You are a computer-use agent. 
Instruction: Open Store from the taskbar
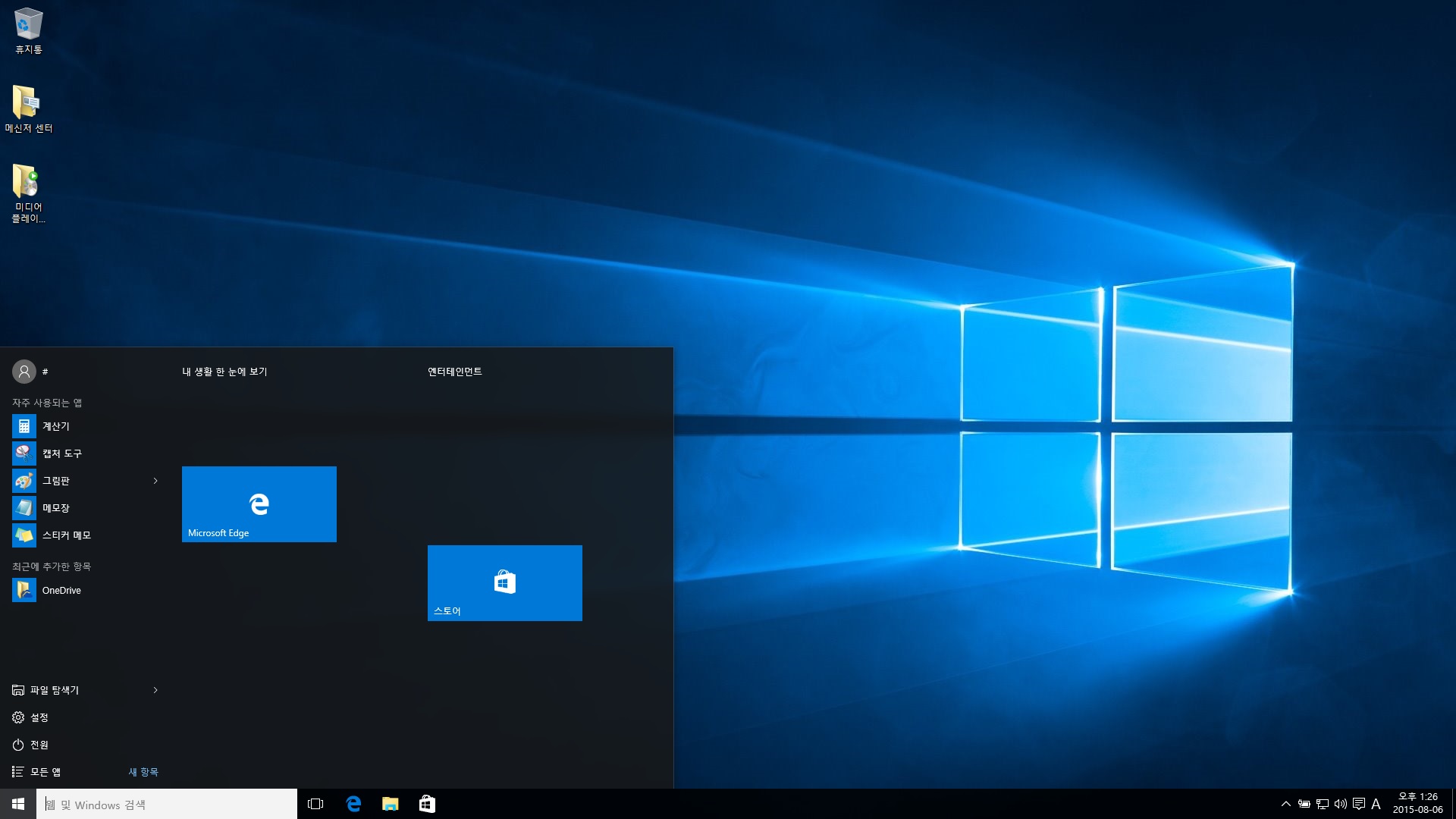(x=427, y=804)
